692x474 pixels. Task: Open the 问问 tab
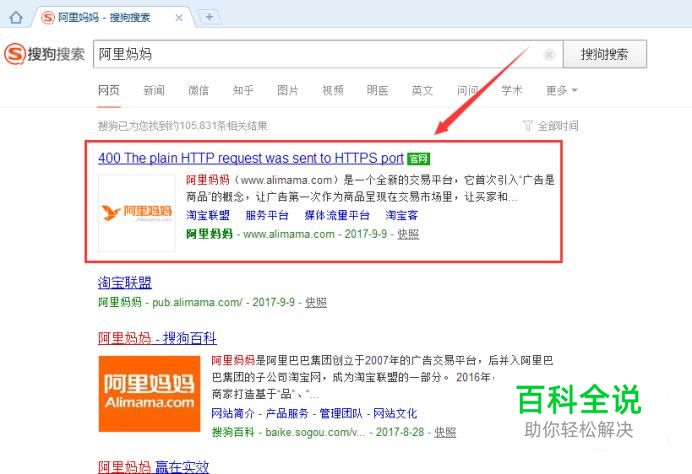467,90
